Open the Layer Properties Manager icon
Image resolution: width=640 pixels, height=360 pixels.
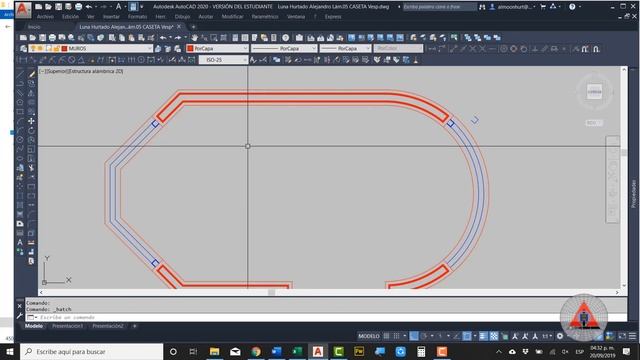click(x=23, y=49)
